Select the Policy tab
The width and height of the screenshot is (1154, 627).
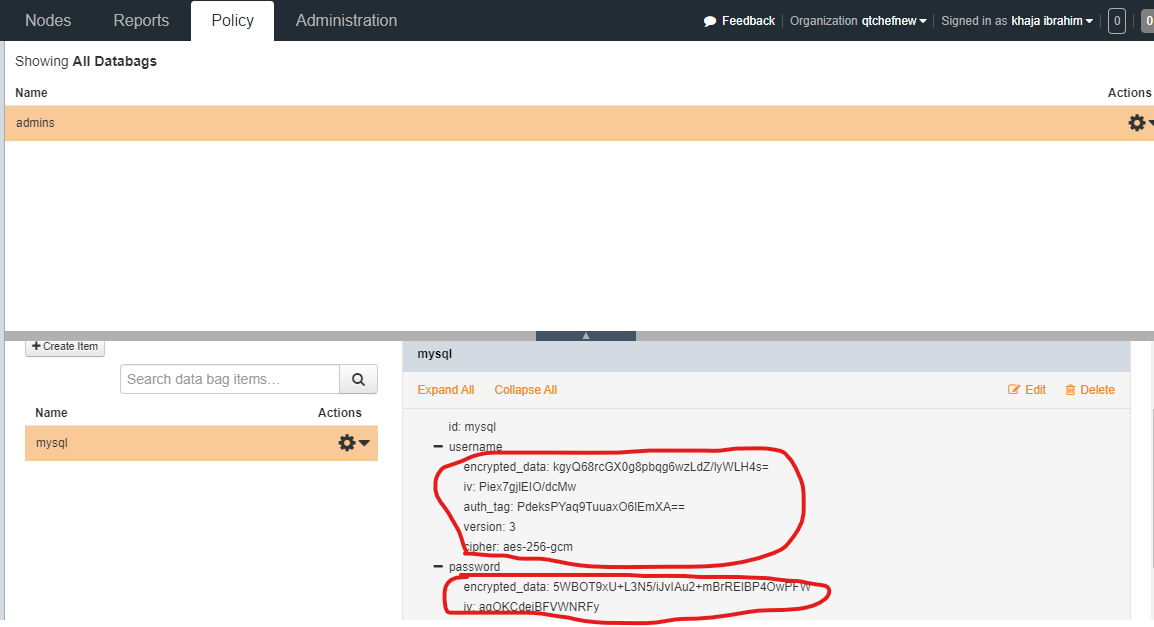click(x=233, y=21)
